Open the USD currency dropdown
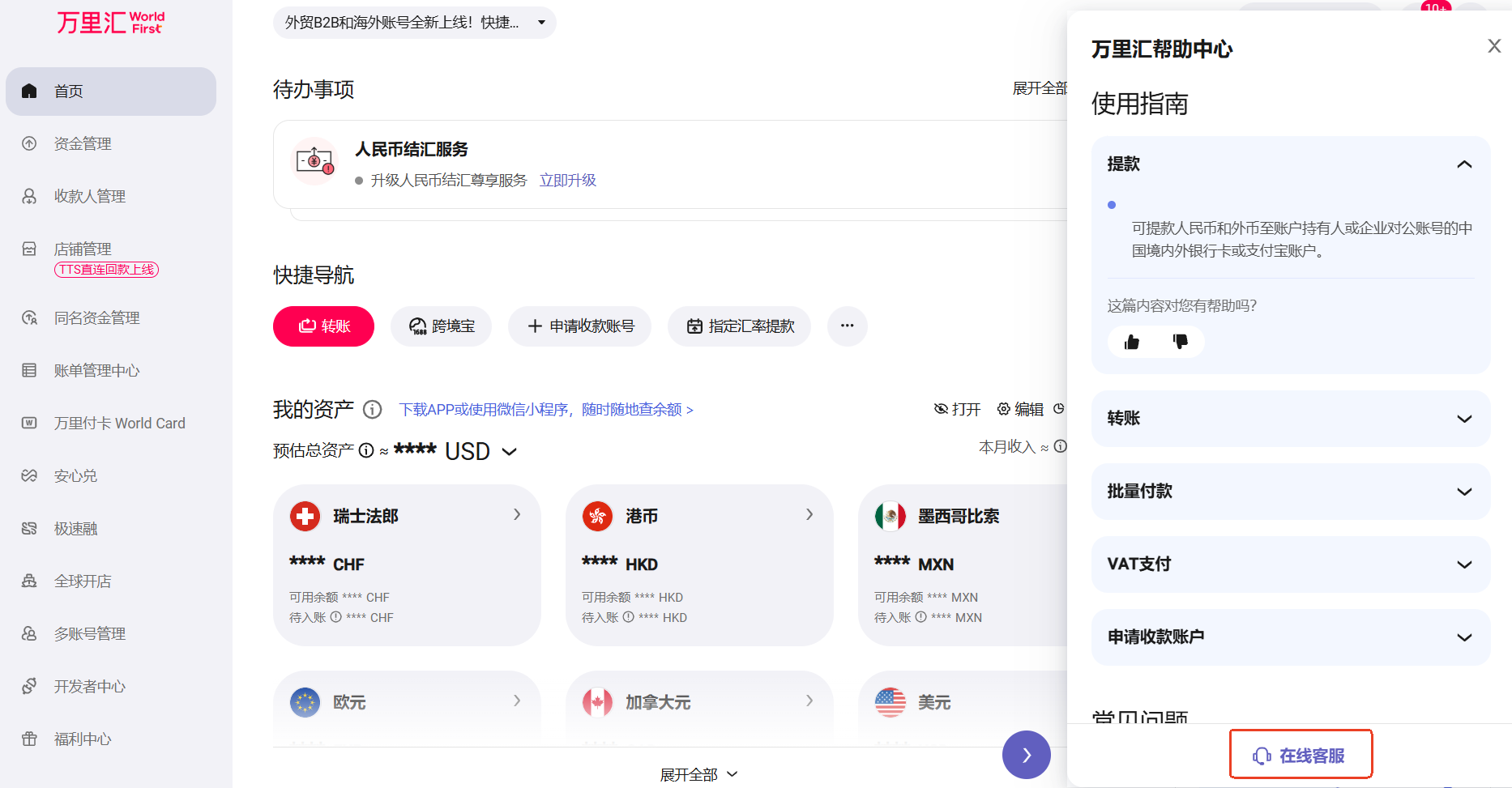 coord(510,452)
